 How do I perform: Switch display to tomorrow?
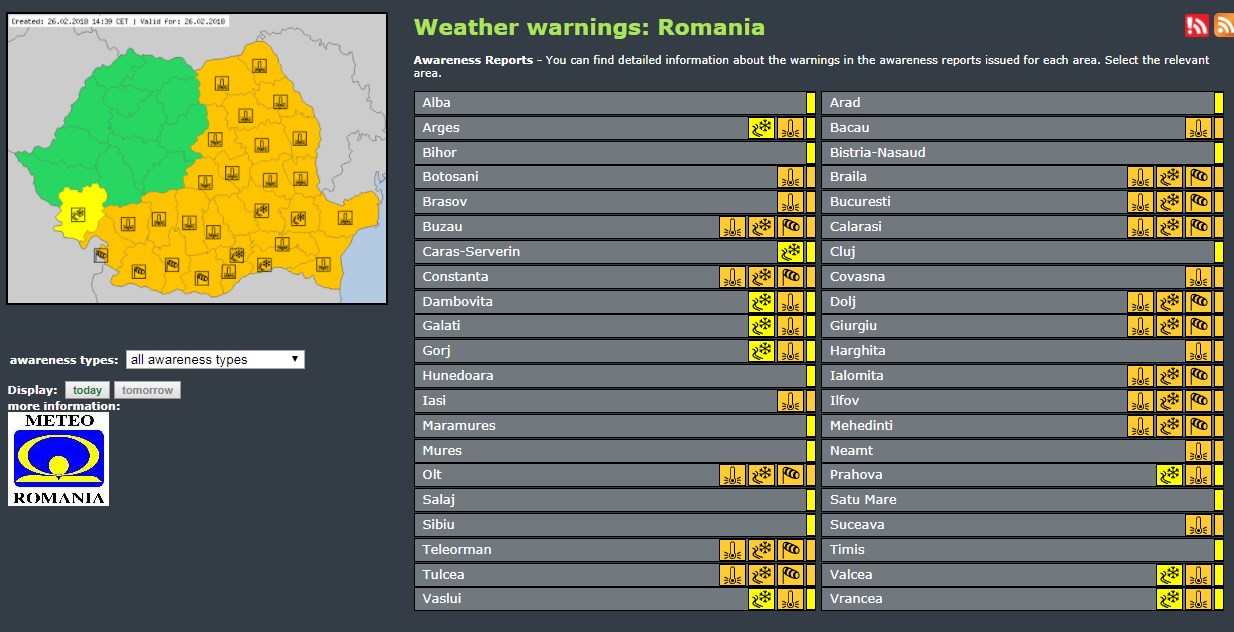tap(147, 390)
